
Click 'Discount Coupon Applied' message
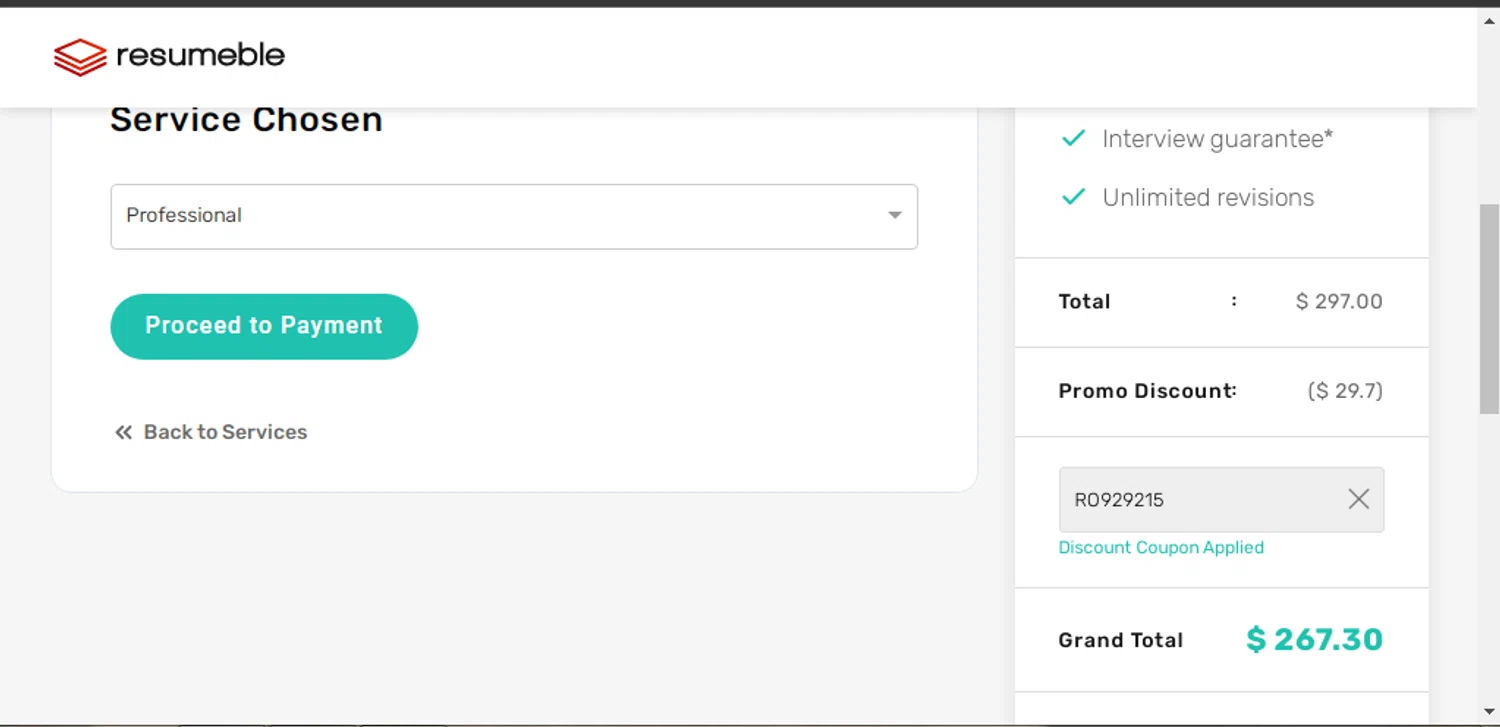[x=1161, y=548]
